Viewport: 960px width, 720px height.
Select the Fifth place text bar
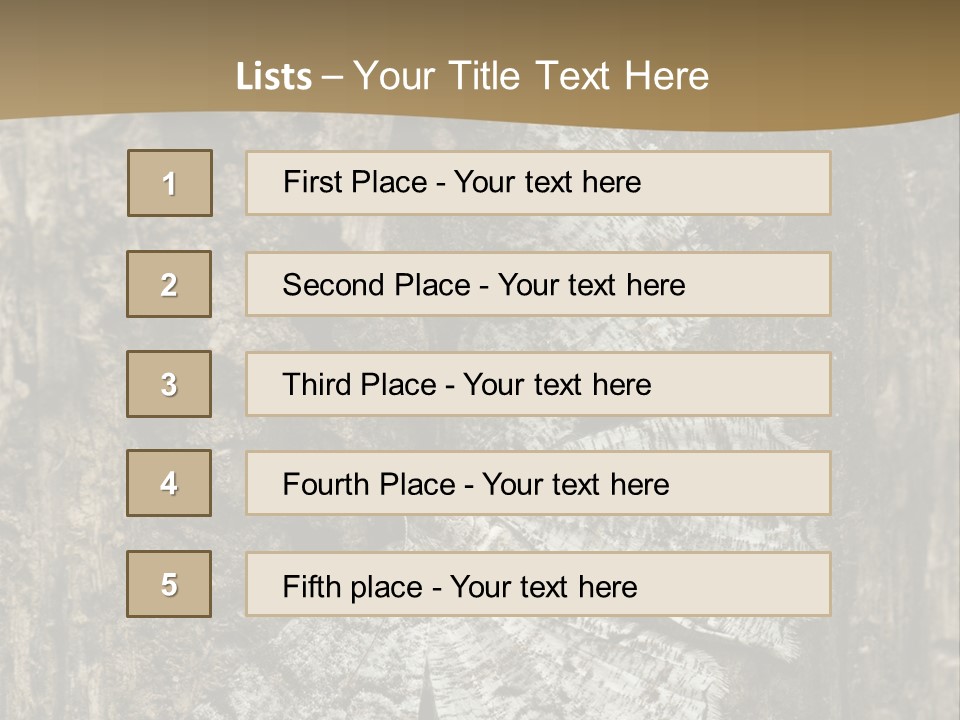point(538,584)
